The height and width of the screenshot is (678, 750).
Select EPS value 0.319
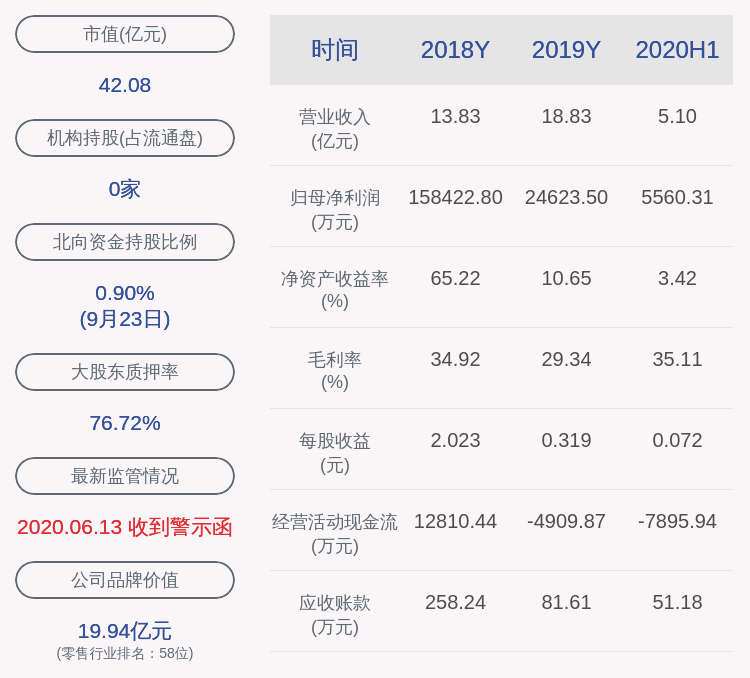click(566, 440)
